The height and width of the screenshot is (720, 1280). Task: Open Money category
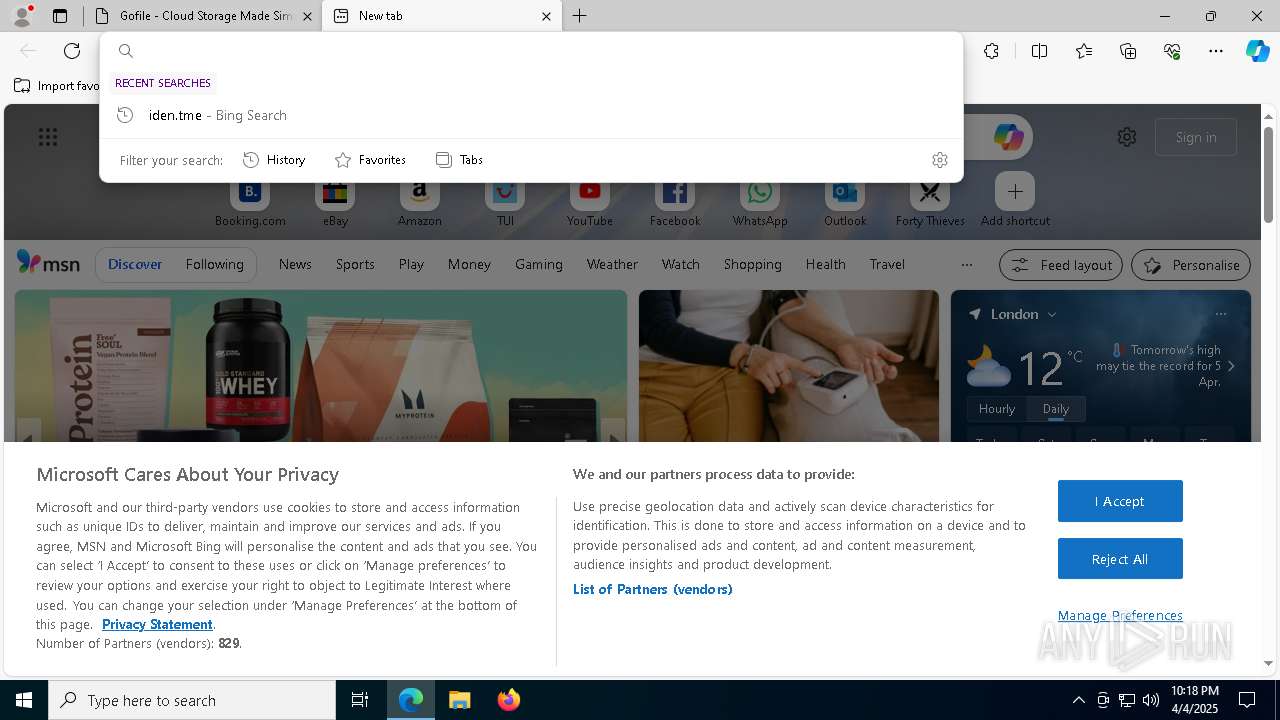pyautogui.click(x=469, y=265)
